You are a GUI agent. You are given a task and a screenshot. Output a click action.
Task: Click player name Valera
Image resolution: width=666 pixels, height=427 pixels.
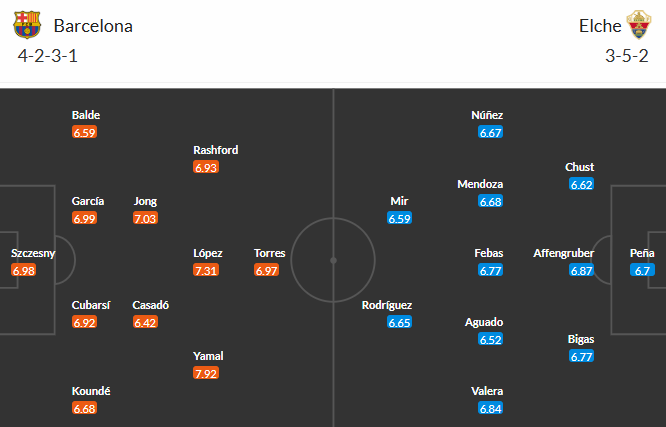[488, 391]
